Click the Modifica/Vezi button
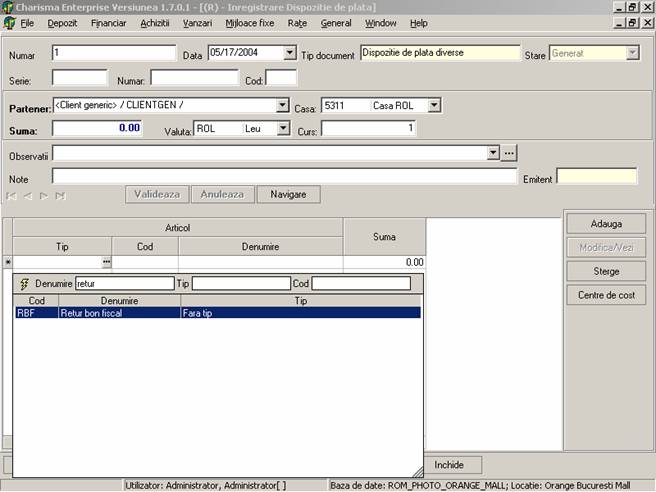This screenshot has width=656, height=492. (x=606, y=248)
